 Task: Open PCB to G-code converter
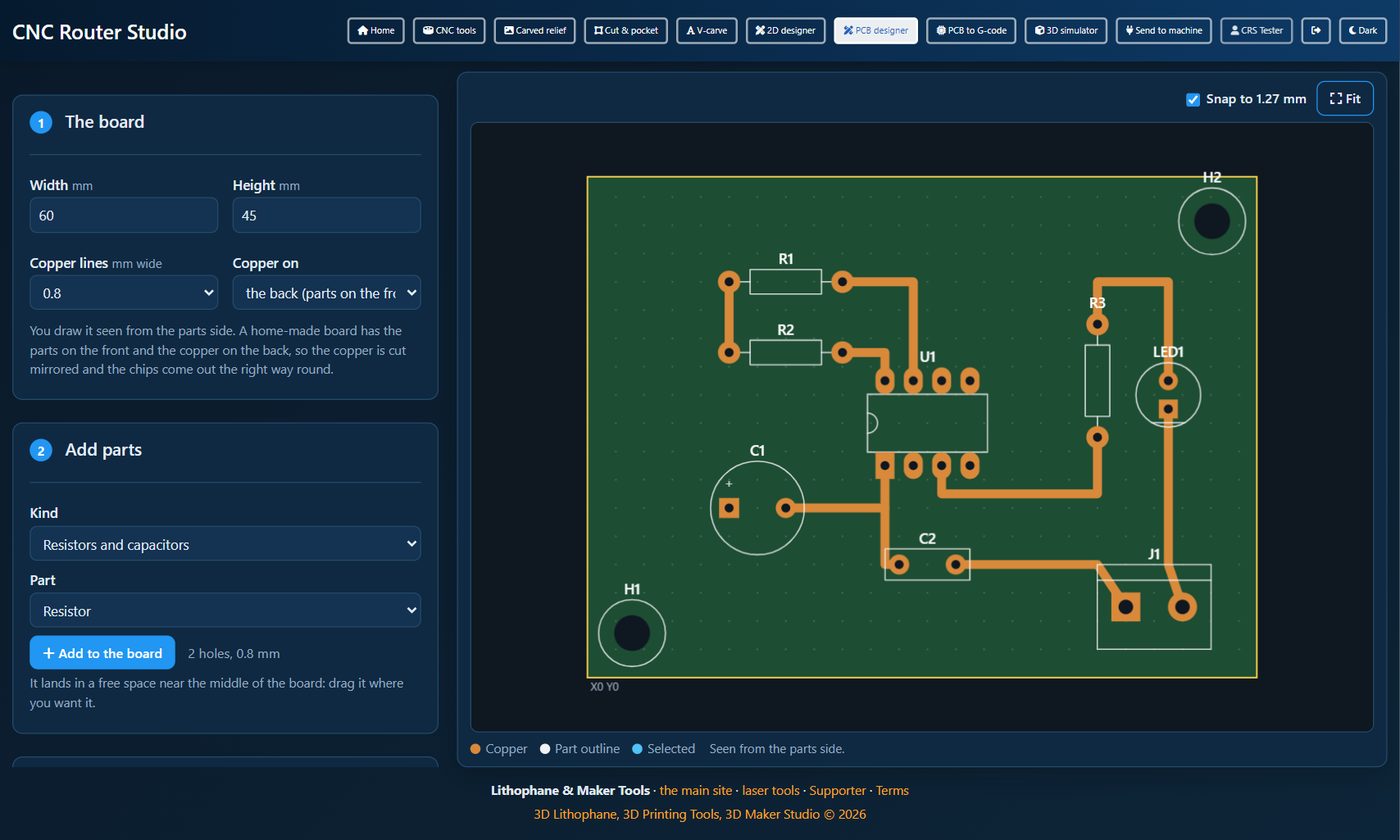point(971,30)
